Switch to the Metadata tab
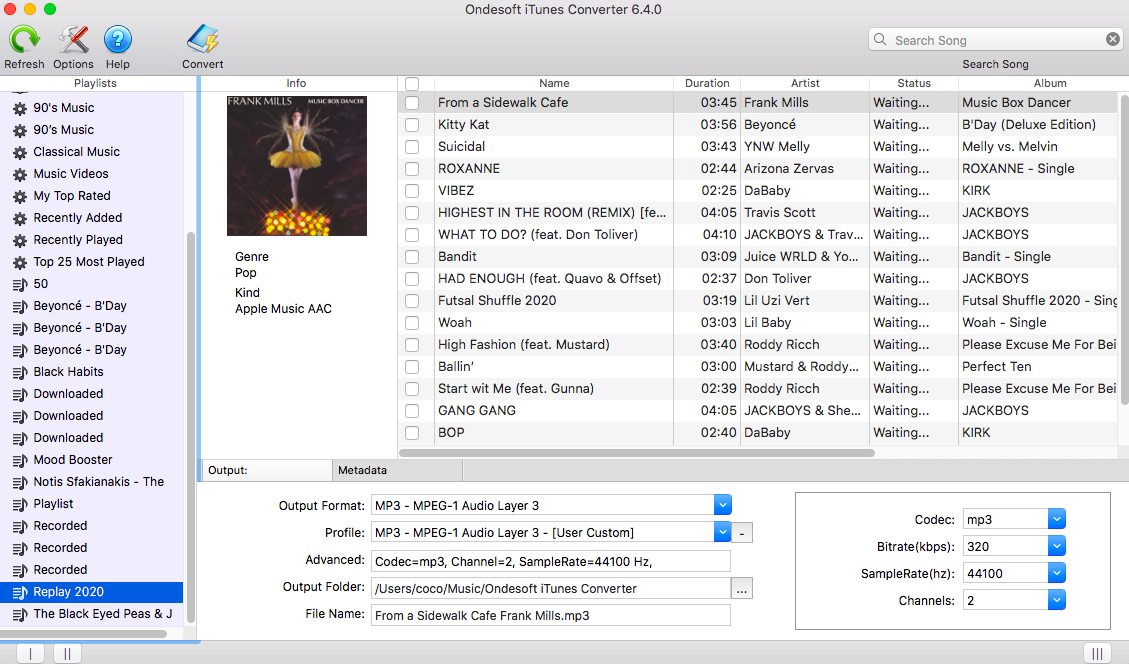The height and width of the screenshot is (664, 1129). pos(397,470)
